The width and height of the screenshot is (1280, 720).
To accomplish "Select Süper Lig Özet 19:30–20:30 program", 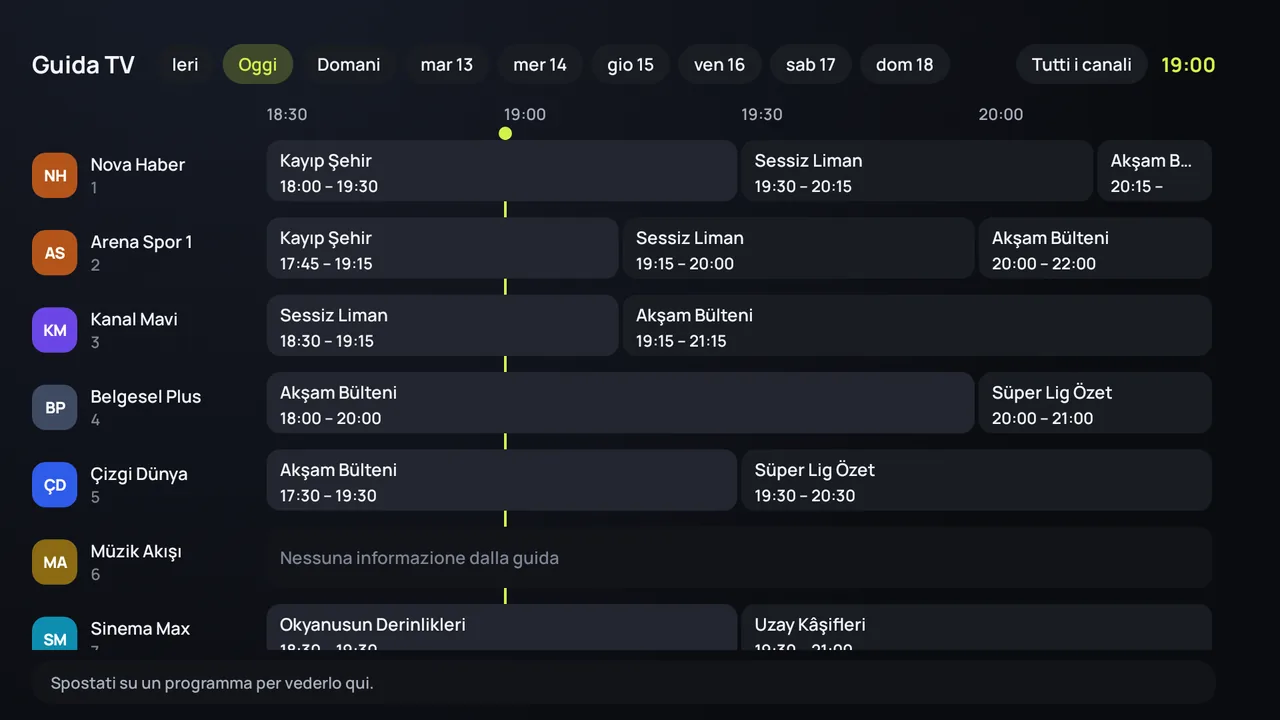I will 976,480.
